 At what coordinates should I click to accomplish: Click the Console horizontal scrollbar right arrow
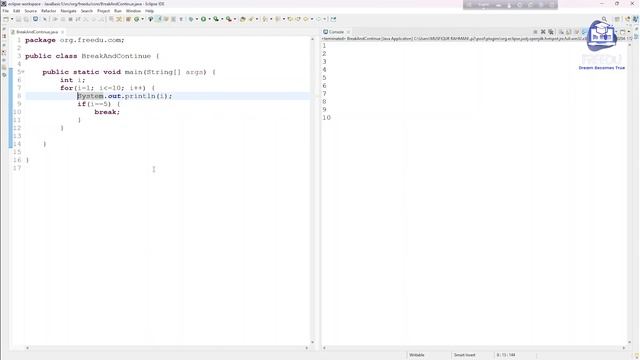click(623, 348)
